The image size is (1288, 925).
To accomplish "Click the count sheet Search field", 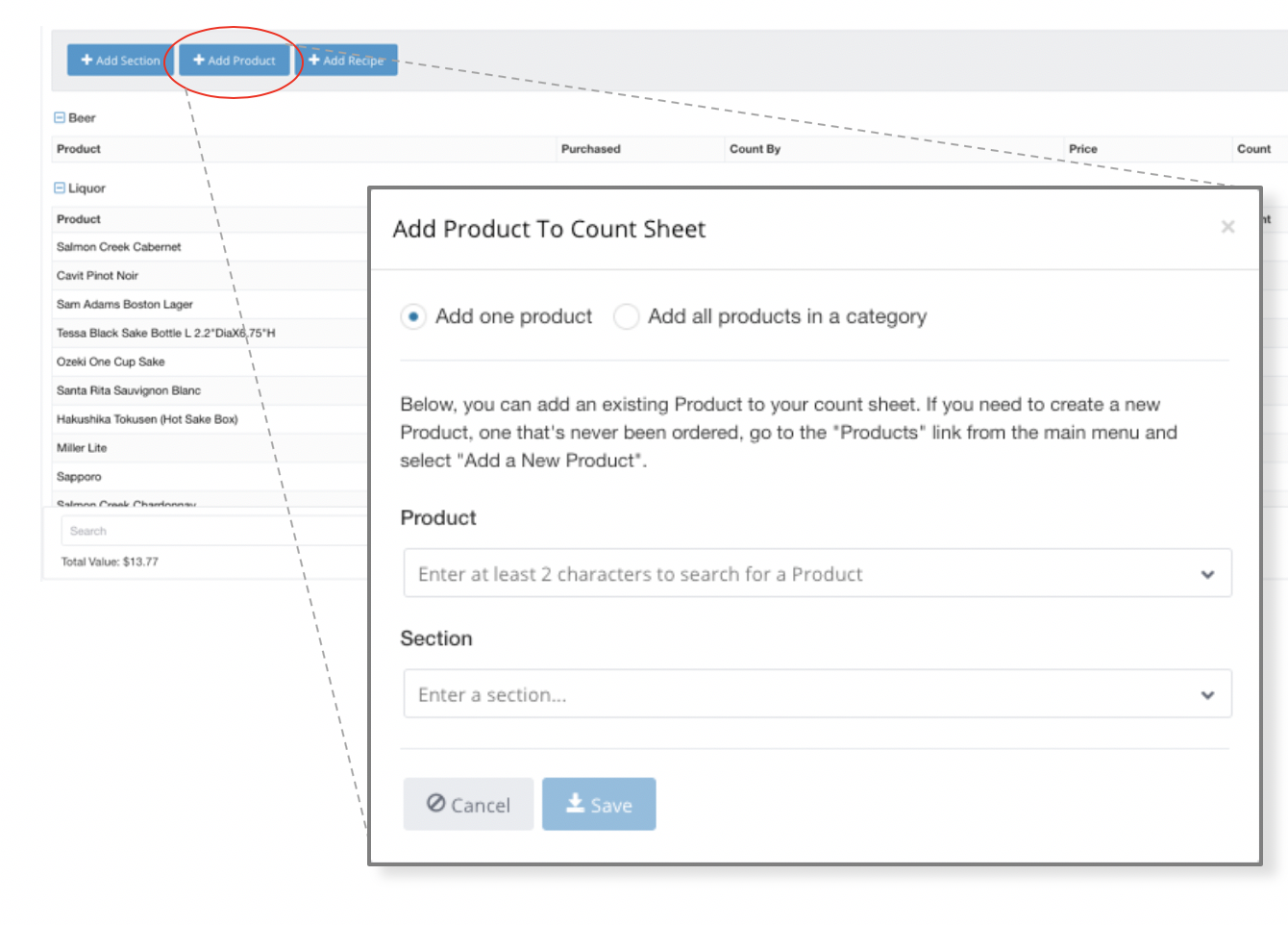I will (211, 531).
